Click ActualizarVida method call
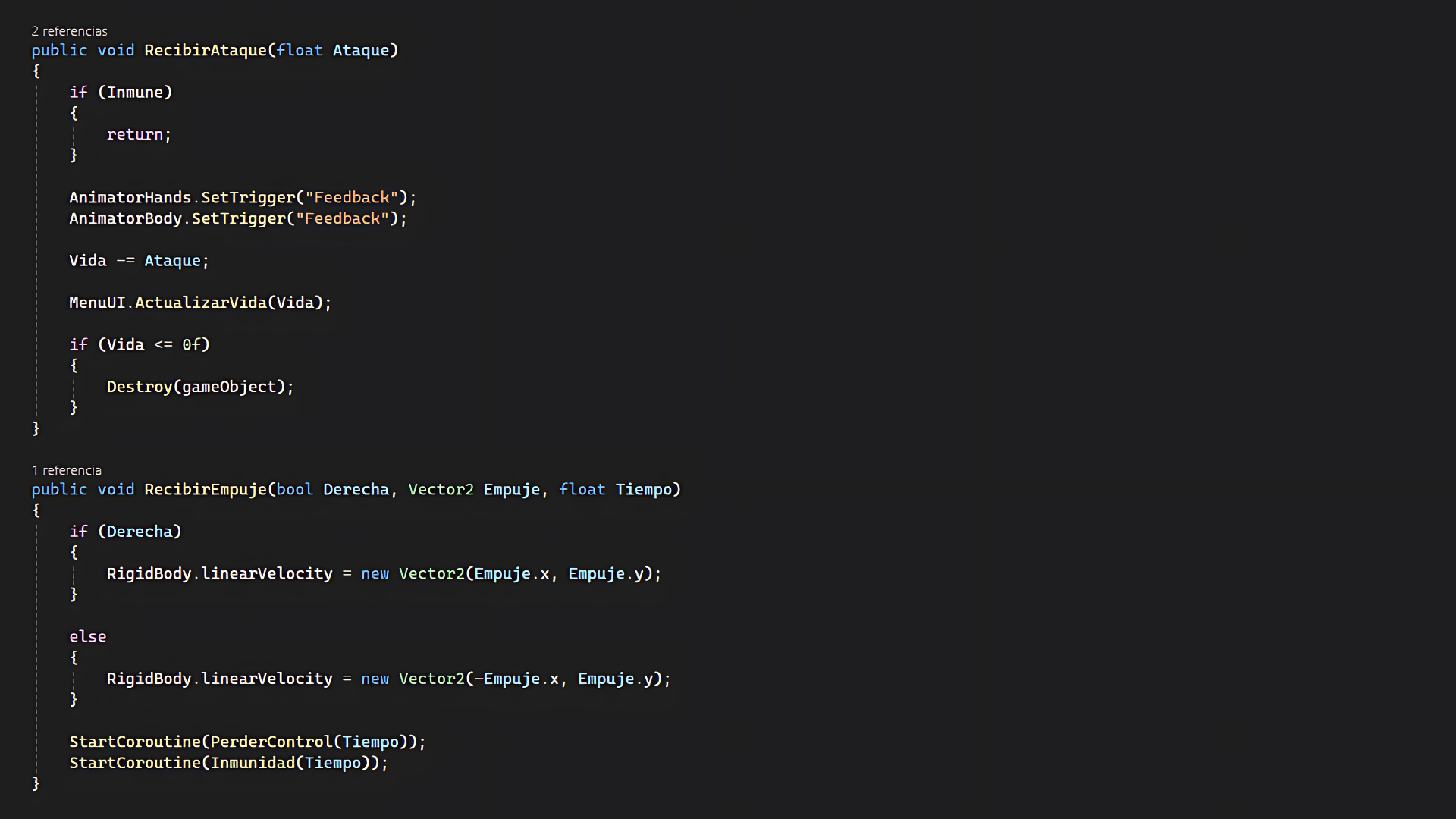 coord(200,303)
